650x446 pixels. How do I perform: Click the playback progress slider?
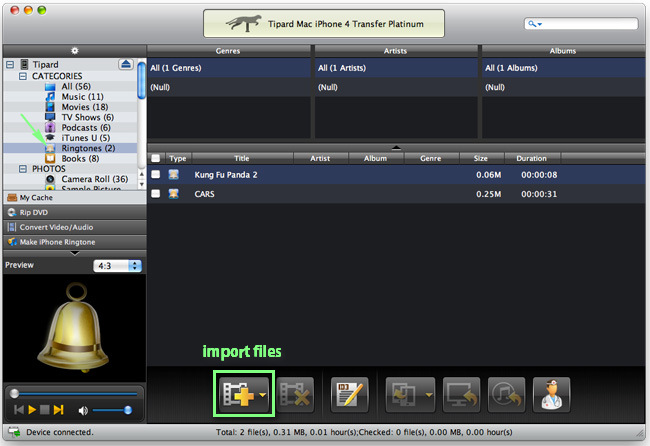point(75,393)
